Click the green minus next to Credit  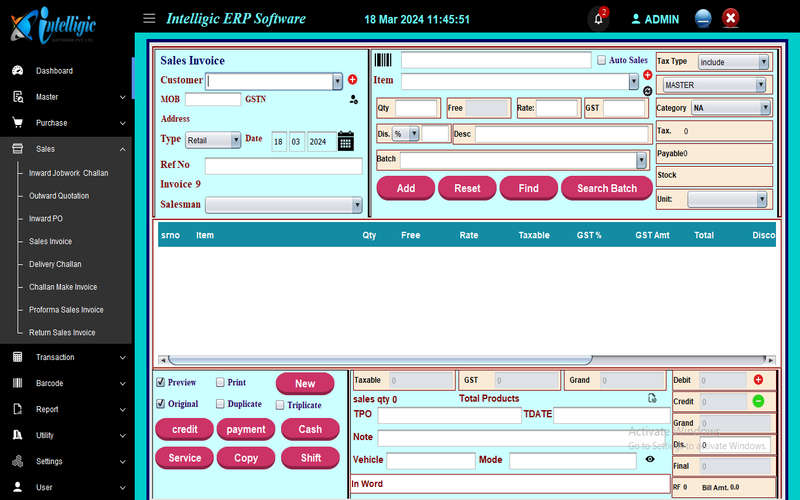(x=758, y=401)
